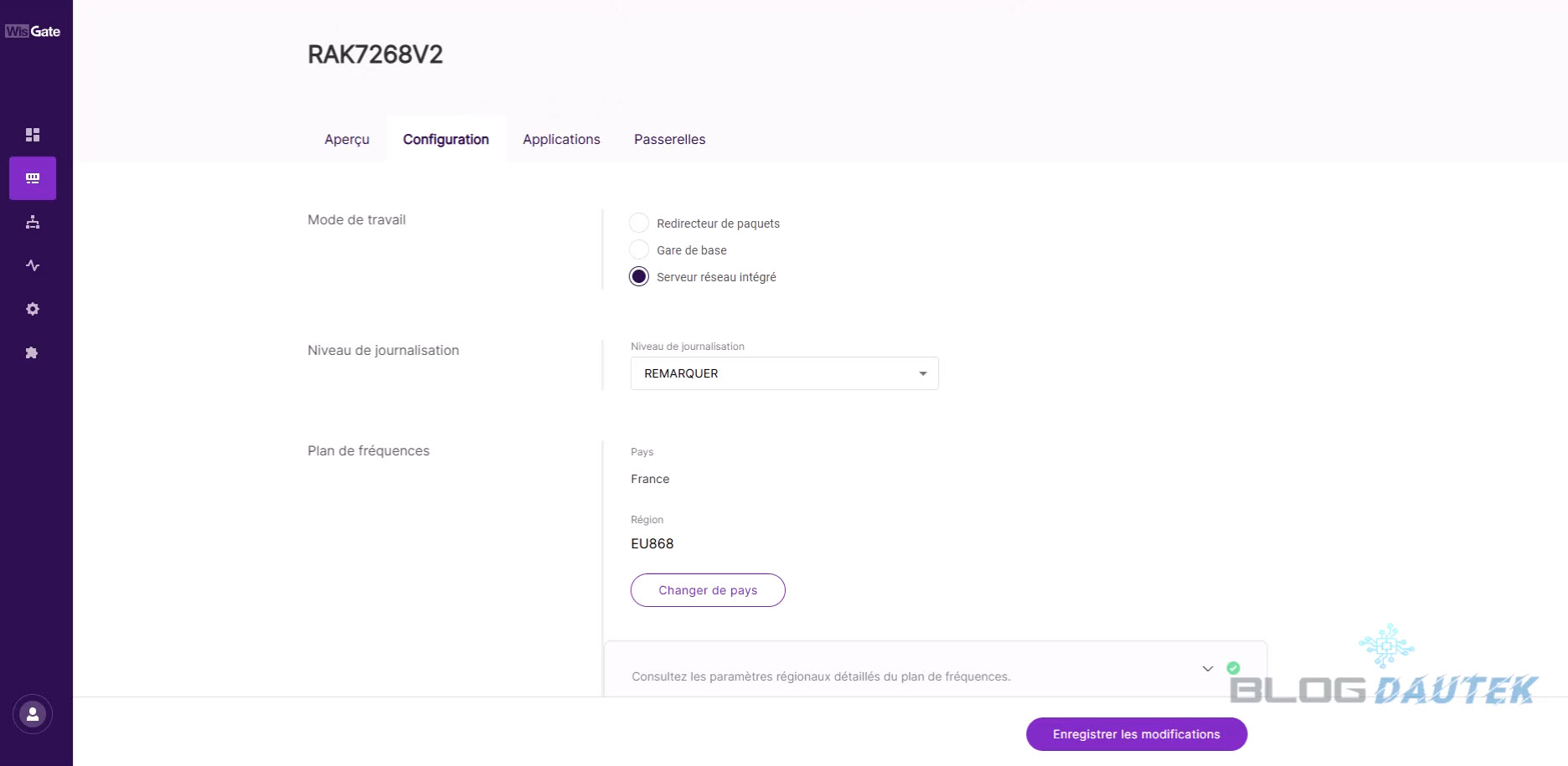Open the Settings gear icon in sidebar
The width and height of the screenshot is (1568, 766).
(x=33, y=309)
